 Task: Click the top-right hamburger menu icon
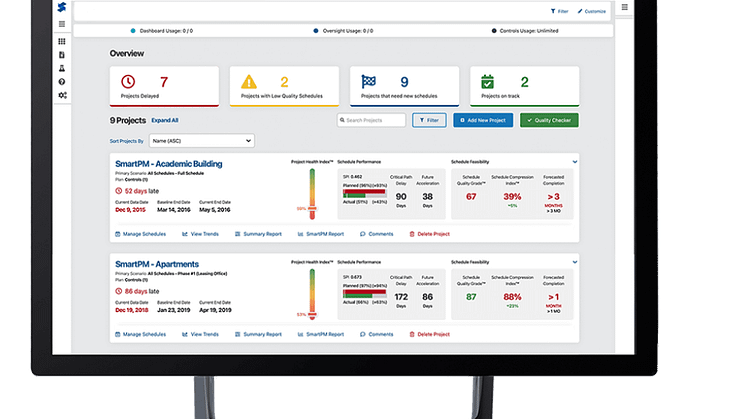pos(626,7)
